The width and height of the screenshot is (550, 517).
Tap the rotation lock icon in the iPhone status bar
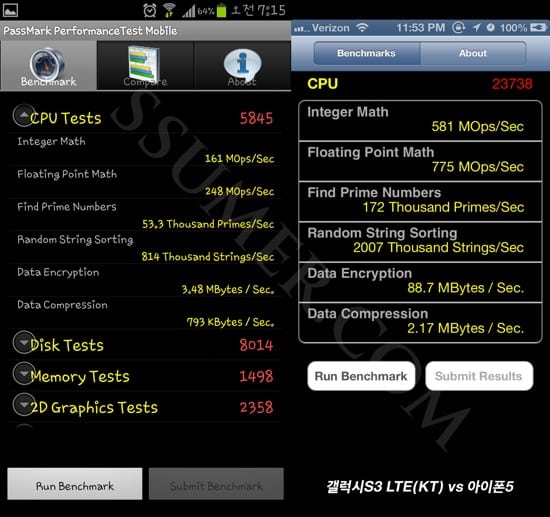tap(458, 27)
